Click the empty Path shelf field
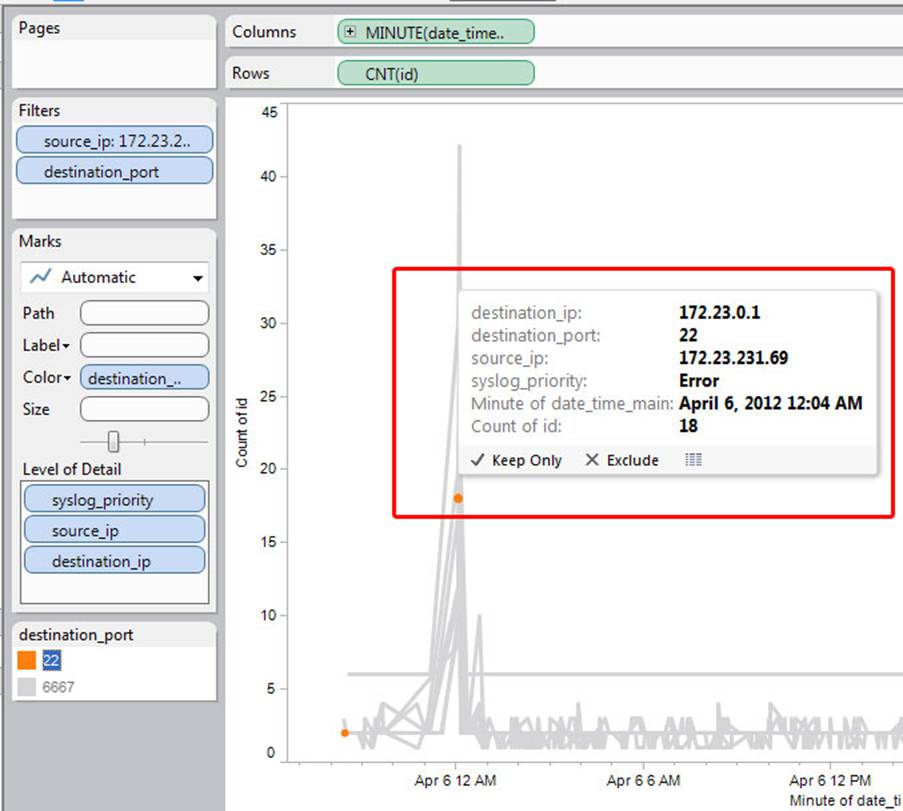 tap(145, 313)
